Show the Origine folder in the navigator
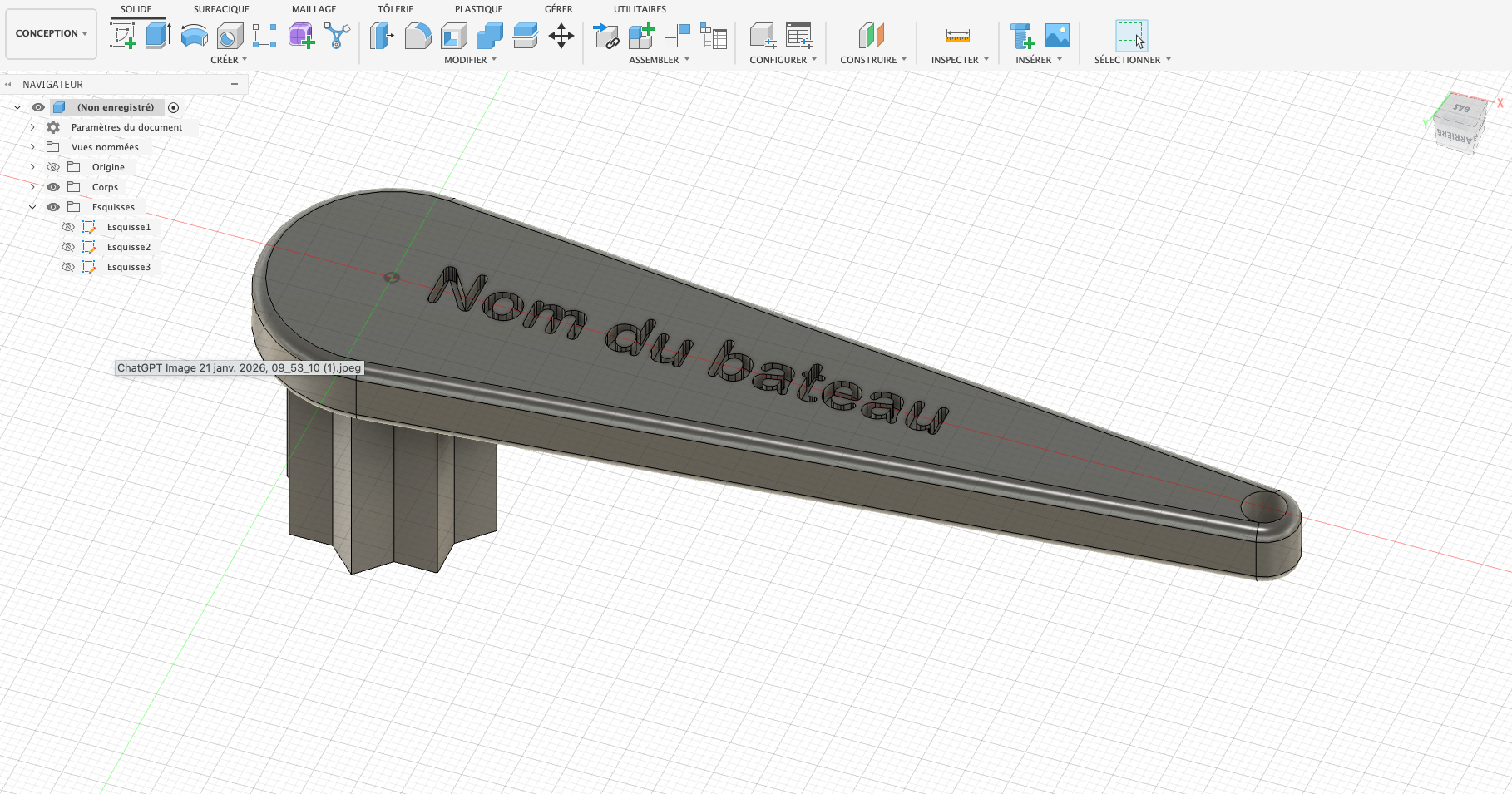1512x794 pixels. click(x=53, y=166)
